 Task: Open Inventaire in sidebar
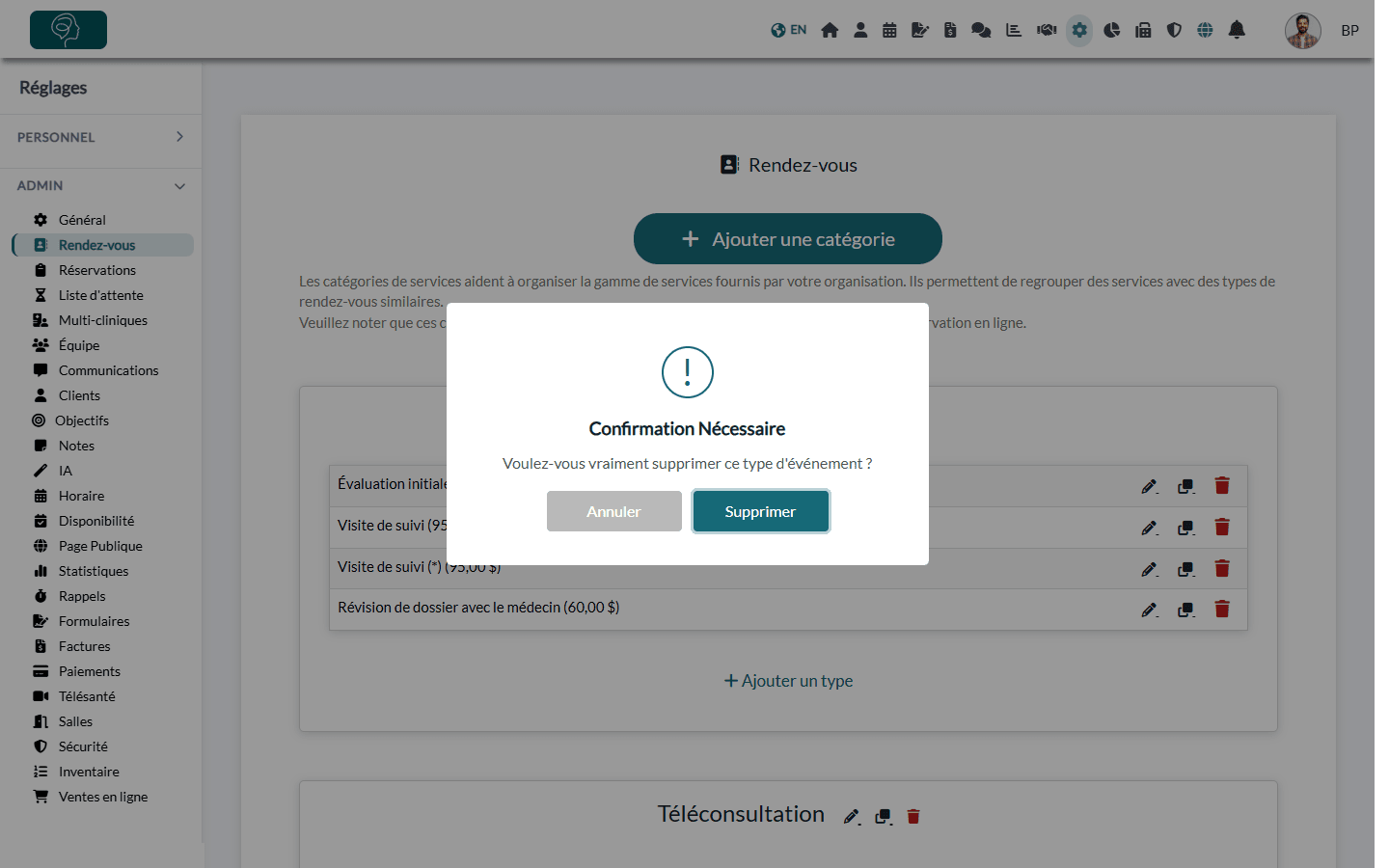89,772
